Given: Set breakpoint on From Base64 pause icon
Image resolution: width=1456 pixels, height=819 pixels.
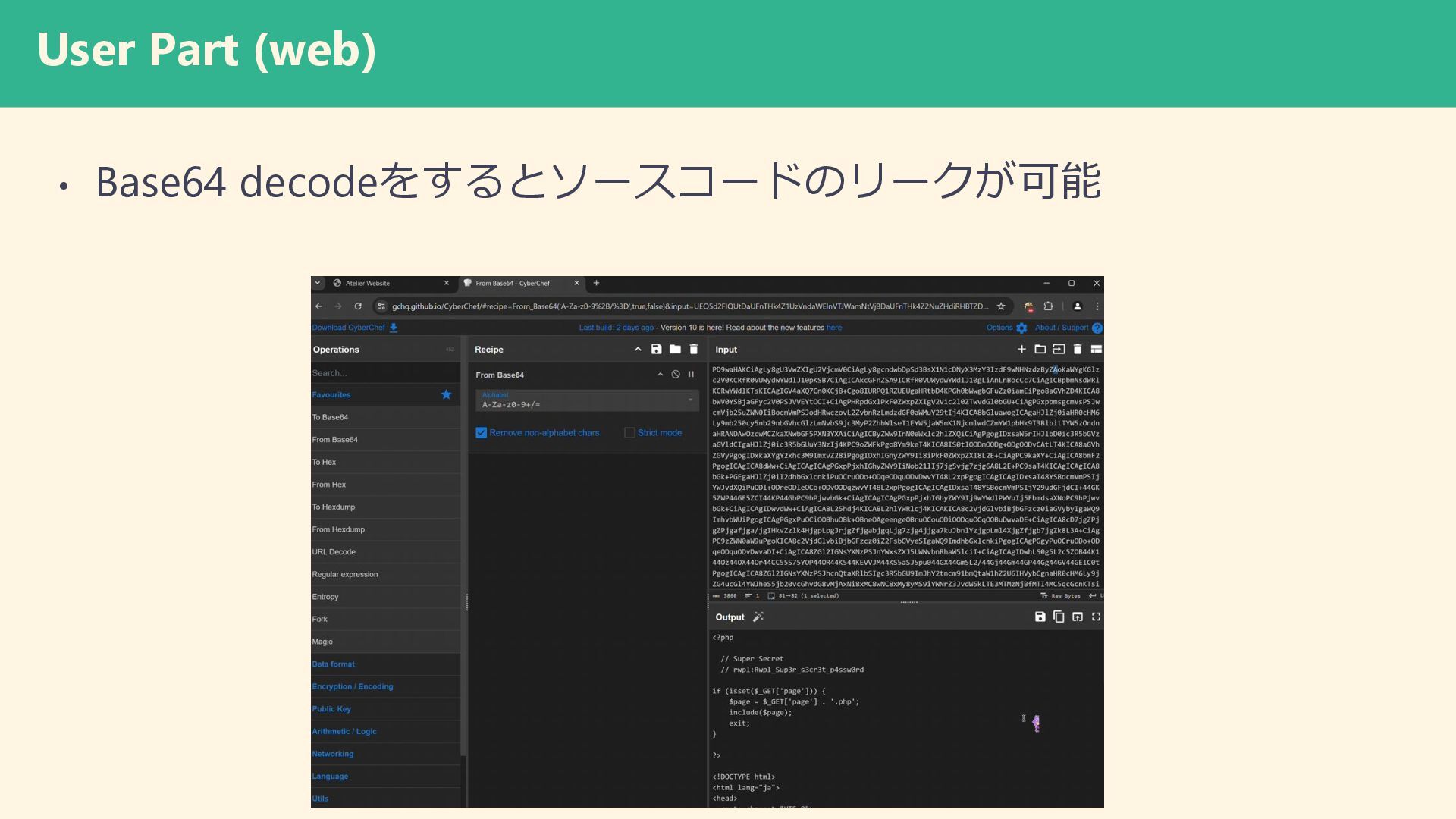Looking at the screenshot, I should 691,375.
